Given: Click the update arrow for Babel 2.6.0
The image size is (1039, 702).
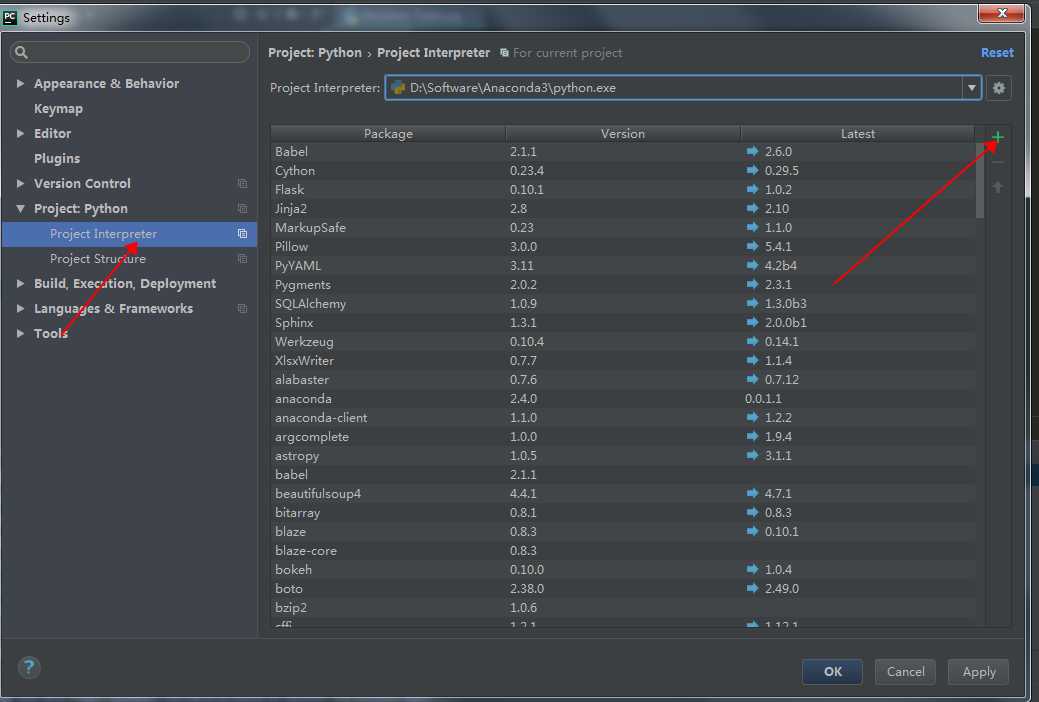Looking at the screenshot, I should point(752,151).
